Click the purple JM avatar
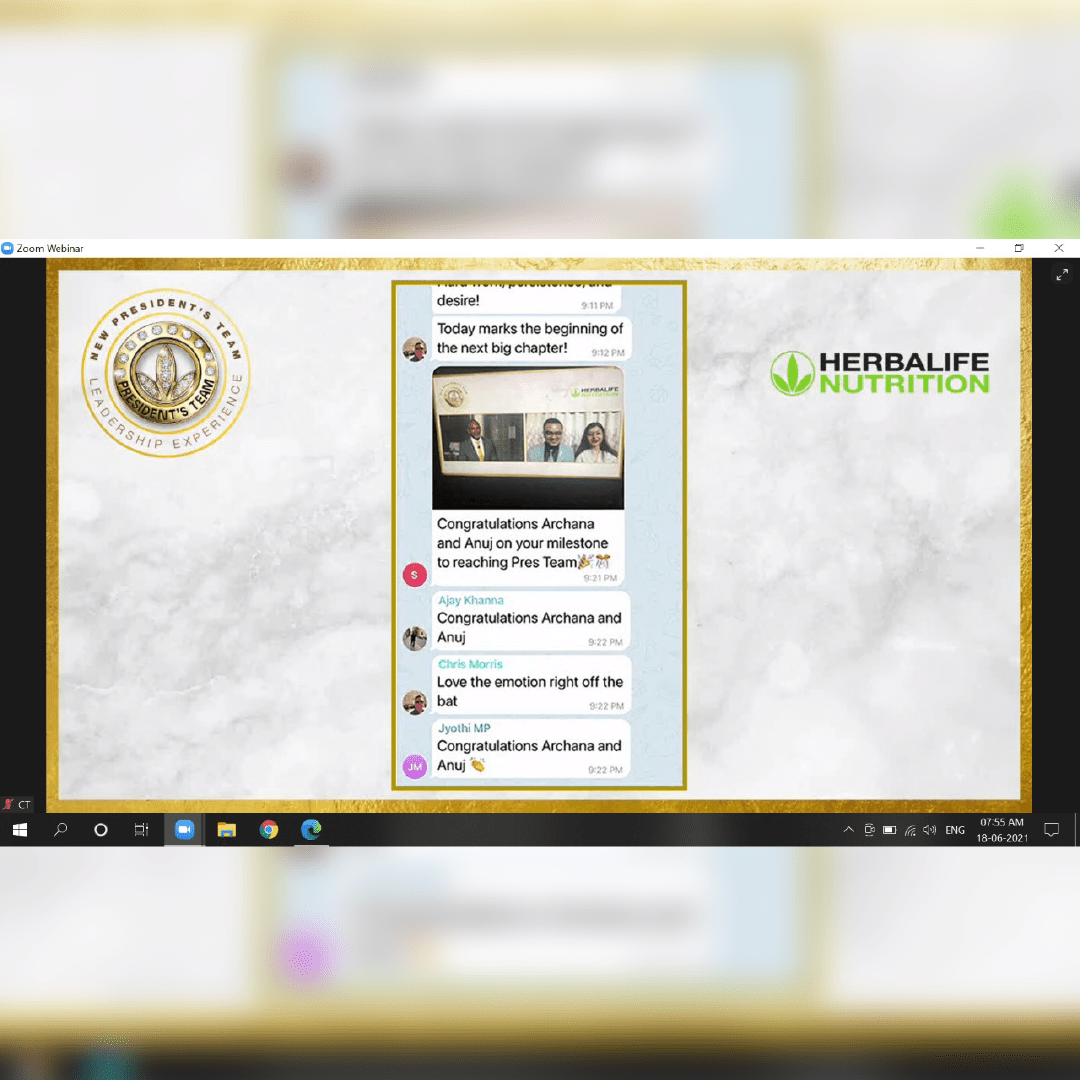This screenshot has width=1080, height=1080. tap(415, 767)
